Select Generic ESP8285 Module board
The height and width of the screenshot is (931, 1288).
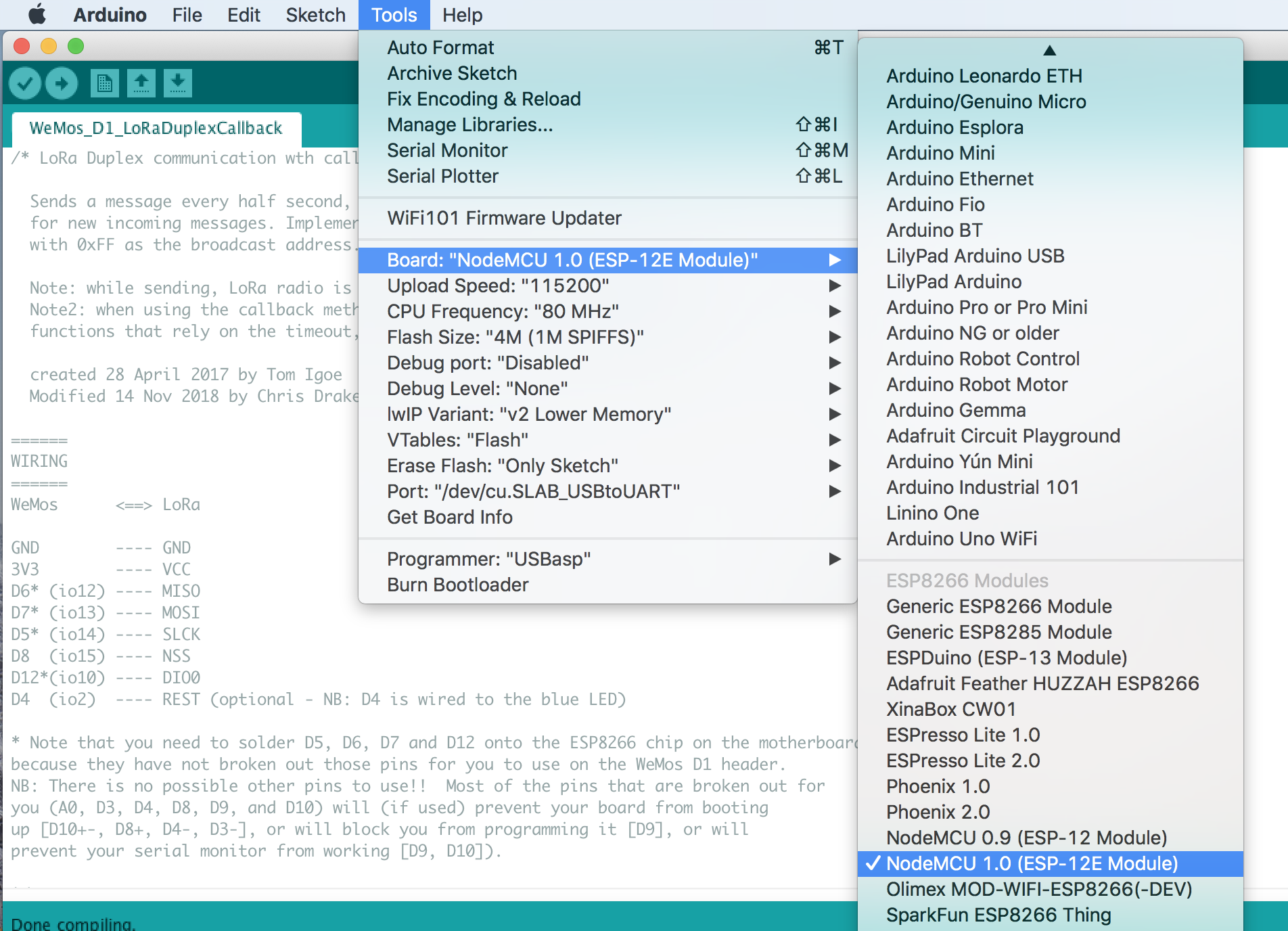tap(1051, 632)
